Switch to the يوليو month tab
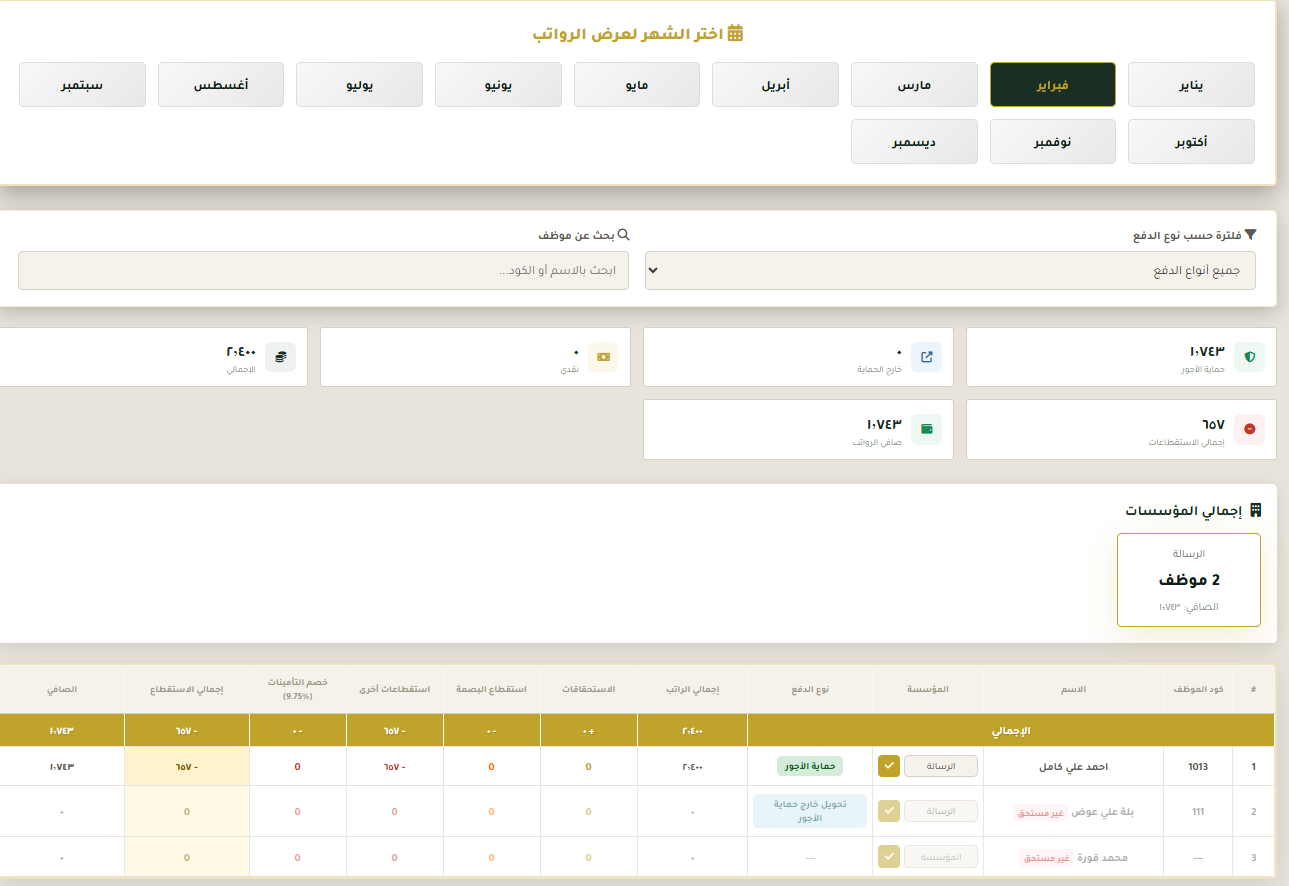 [359, 84]
